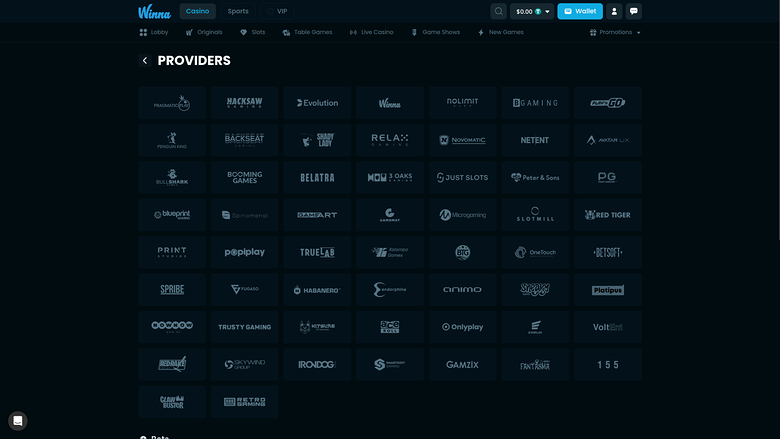This screenshot has width=780, height=439.
Task: Open the user profile icon
Action: pos(614,11)
